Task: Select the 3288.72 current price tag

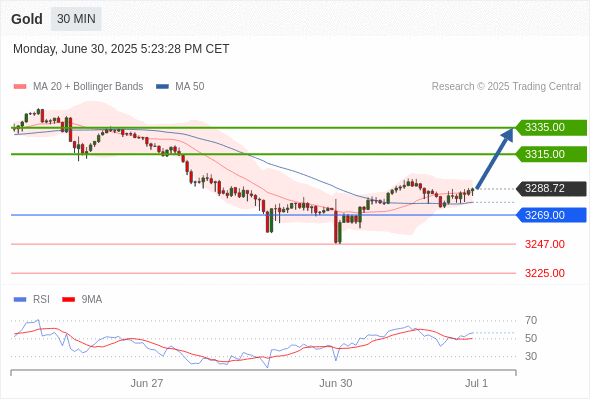Action: point(551,189)
